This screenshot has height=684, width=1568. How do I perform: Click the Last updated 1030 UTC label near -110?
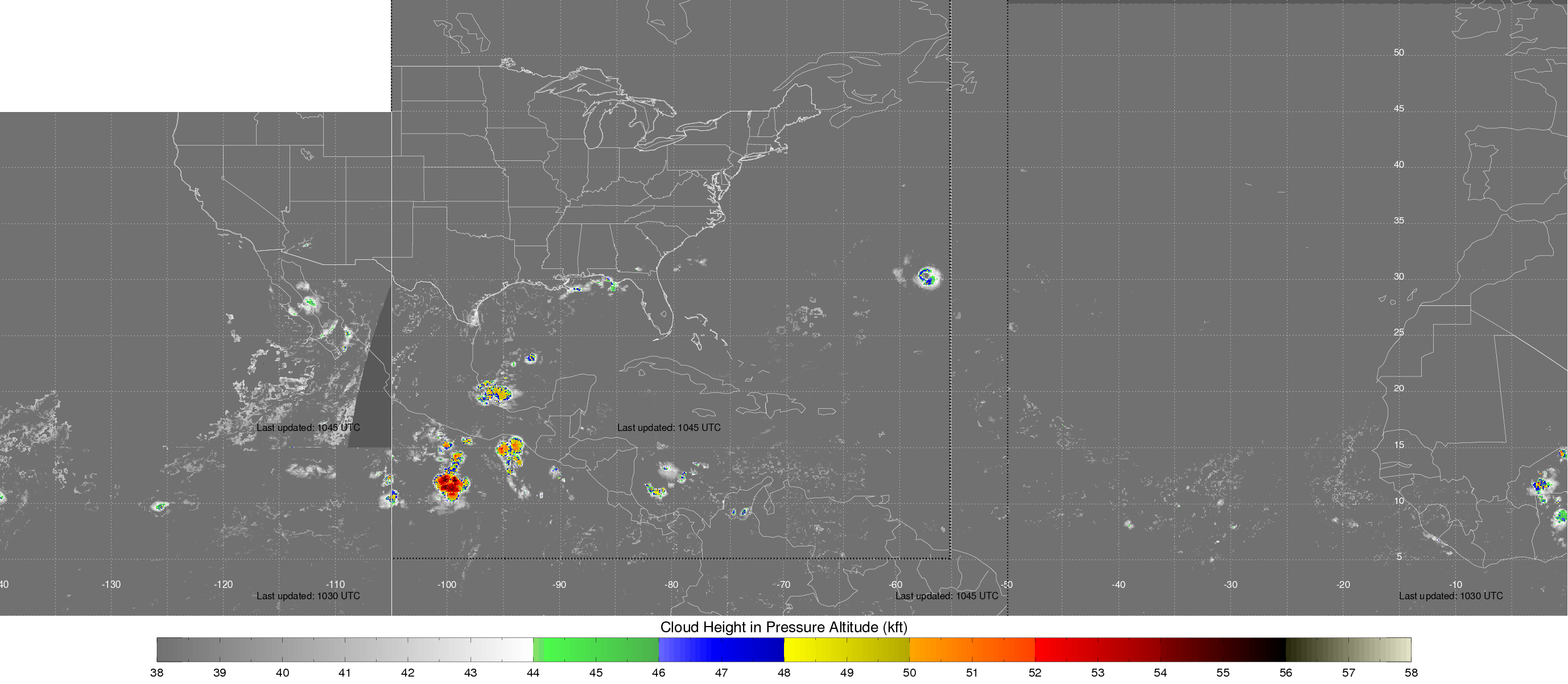(308, 596)
